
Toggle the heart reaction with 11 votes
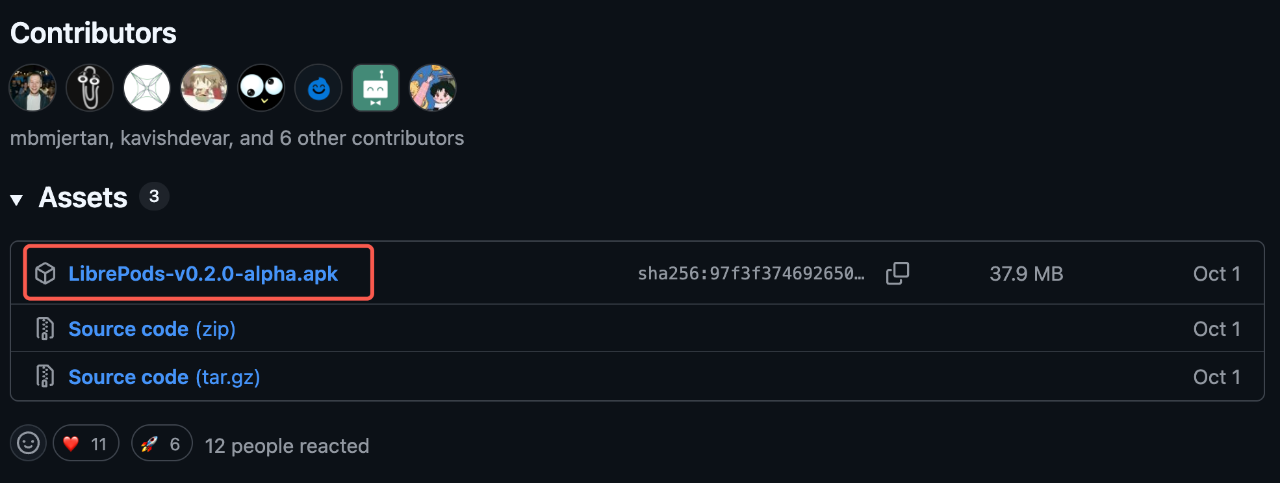click(x=86, y=444)
